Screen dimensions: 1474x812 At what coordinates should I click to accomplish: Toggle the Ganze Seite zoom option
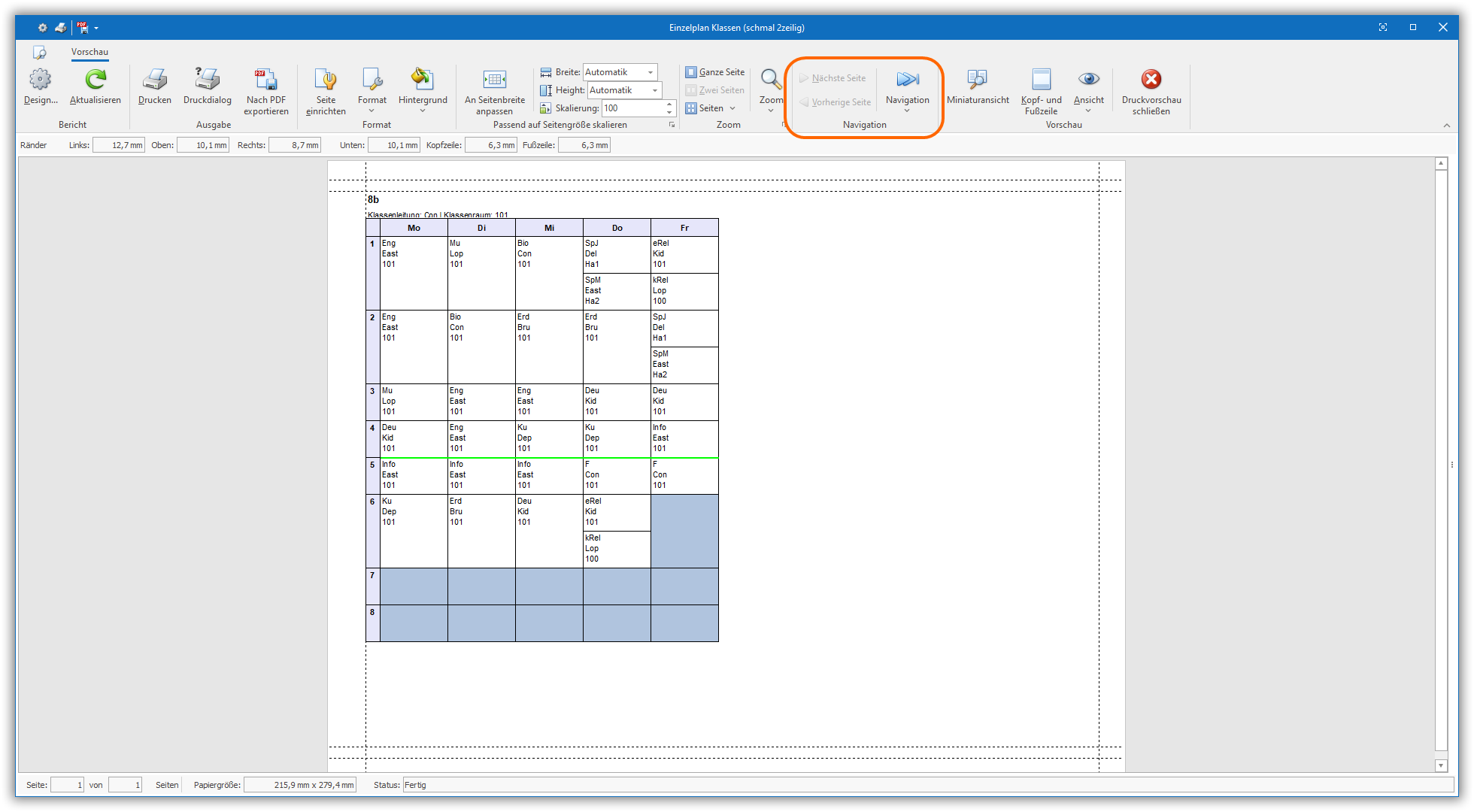click(714, 72)
